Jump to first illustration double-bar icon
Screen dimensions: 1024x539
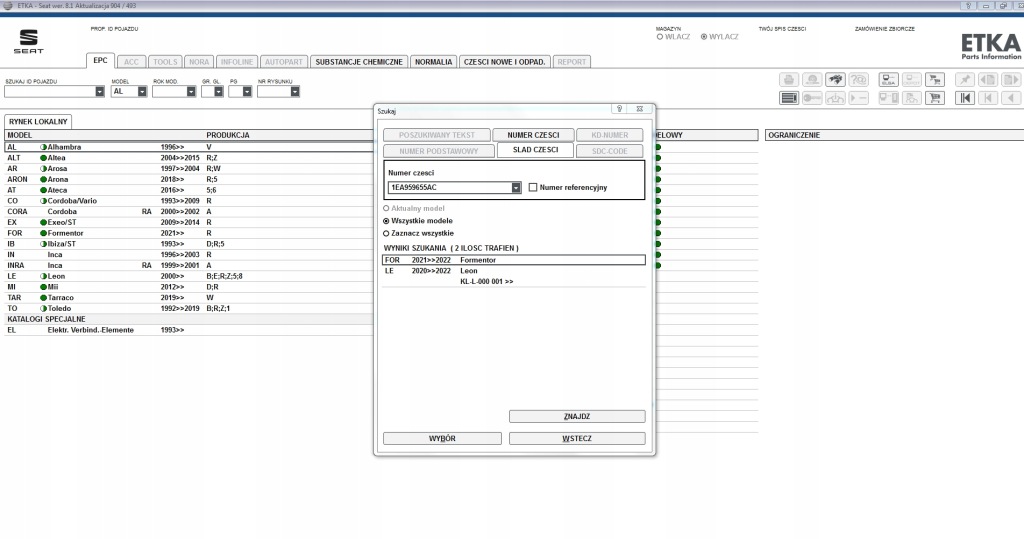965,98
